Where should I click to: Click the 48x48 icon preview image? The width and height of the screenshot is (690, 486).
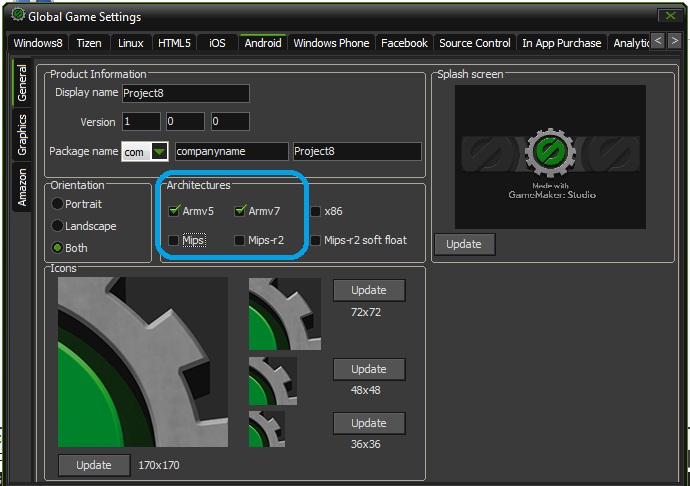pos(272,380)
